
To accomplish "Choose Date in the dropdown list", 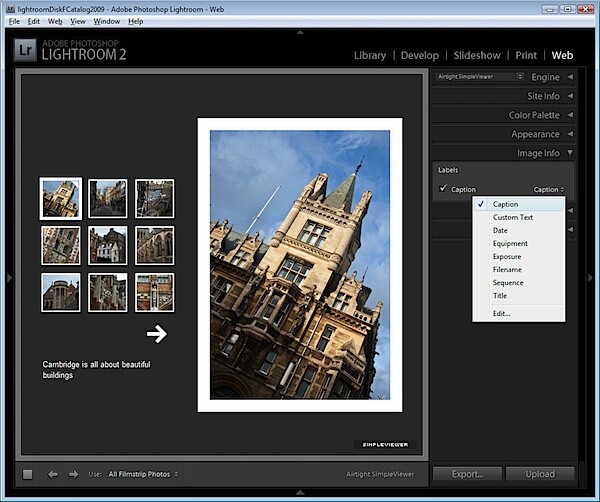I will coord(519,230).
